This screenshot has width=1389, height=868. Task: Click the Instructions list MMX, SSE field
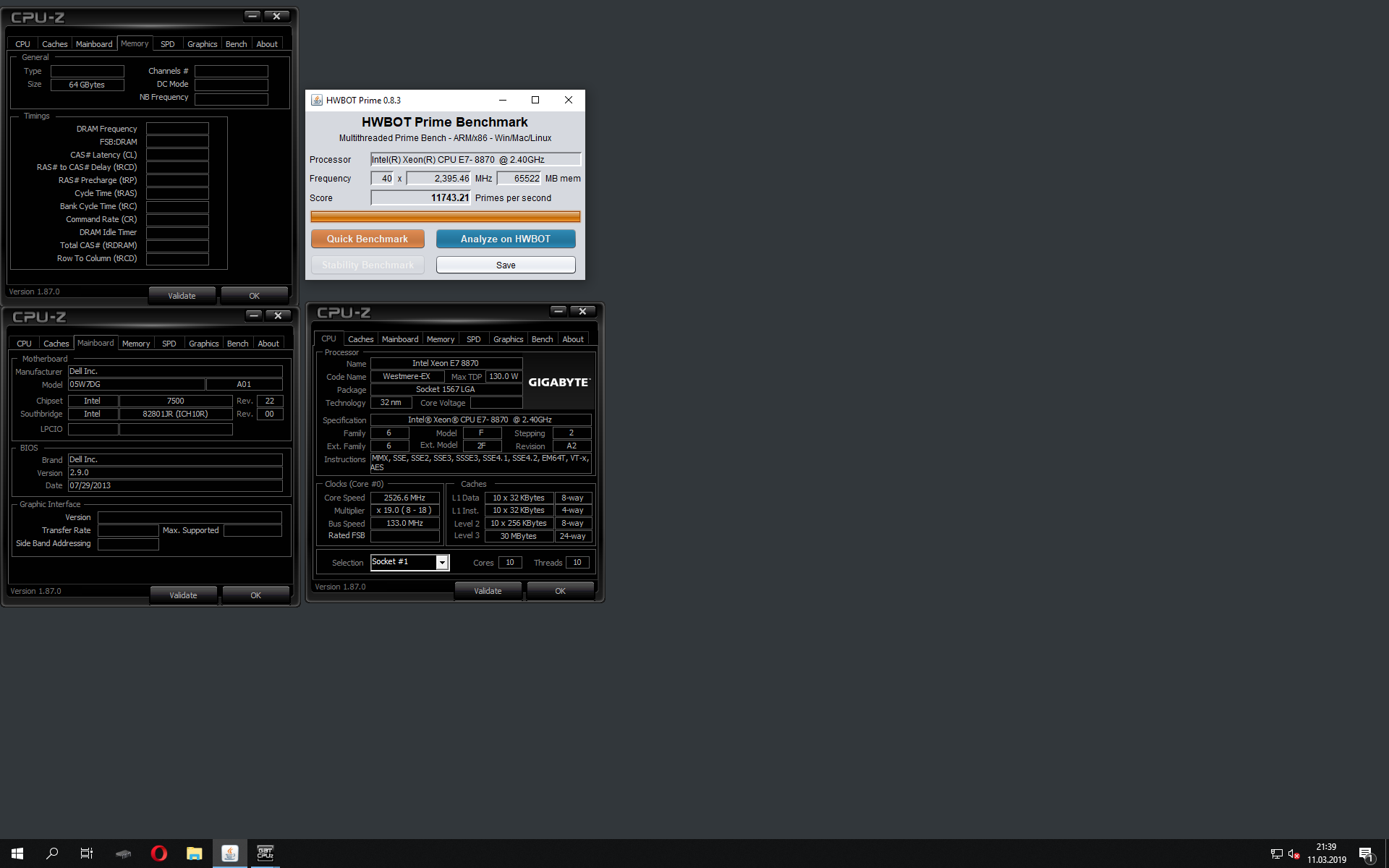tap(481, 463)
